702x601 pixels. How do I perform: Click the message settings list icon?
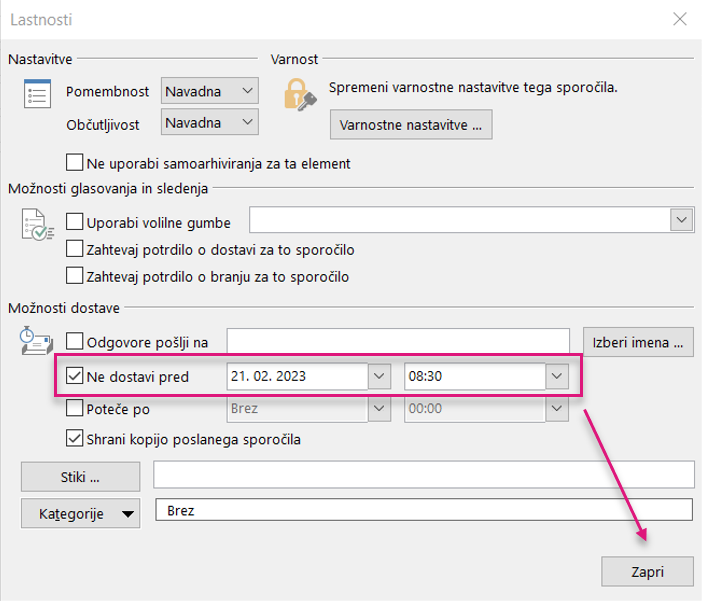pos(37,94)
